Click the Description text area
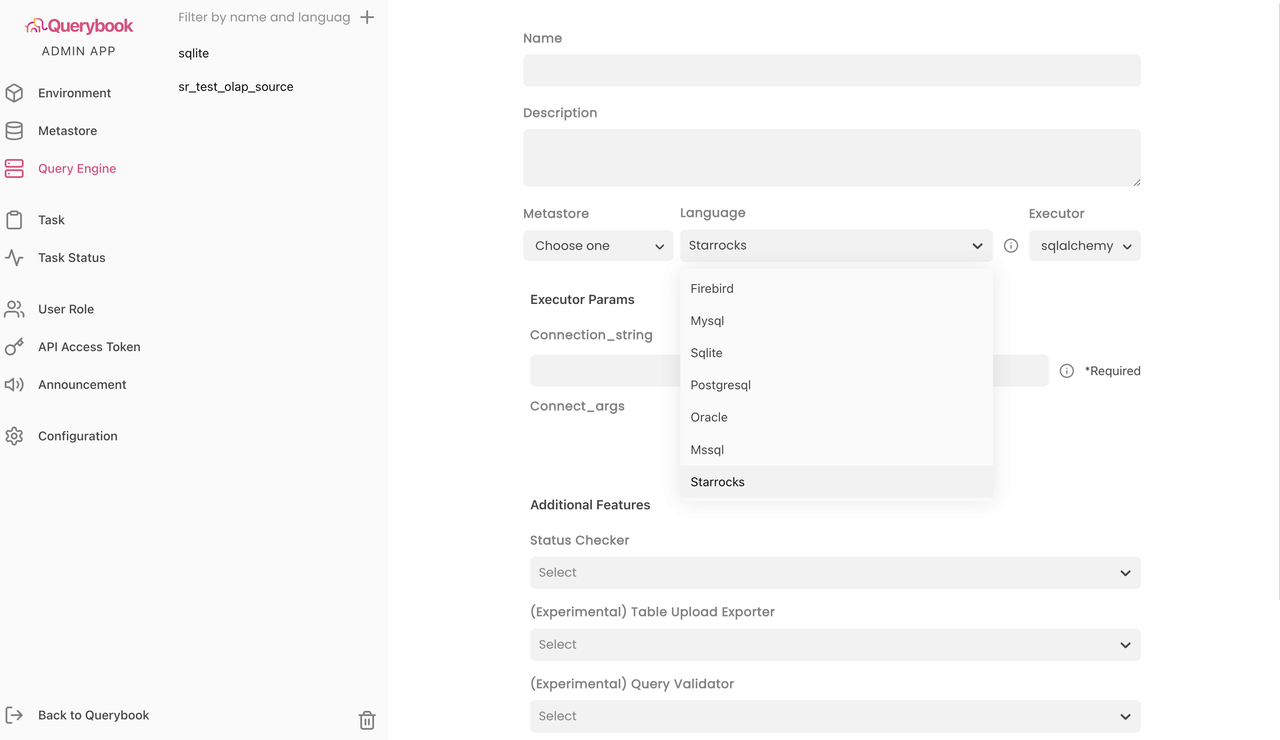 point(831,157)
